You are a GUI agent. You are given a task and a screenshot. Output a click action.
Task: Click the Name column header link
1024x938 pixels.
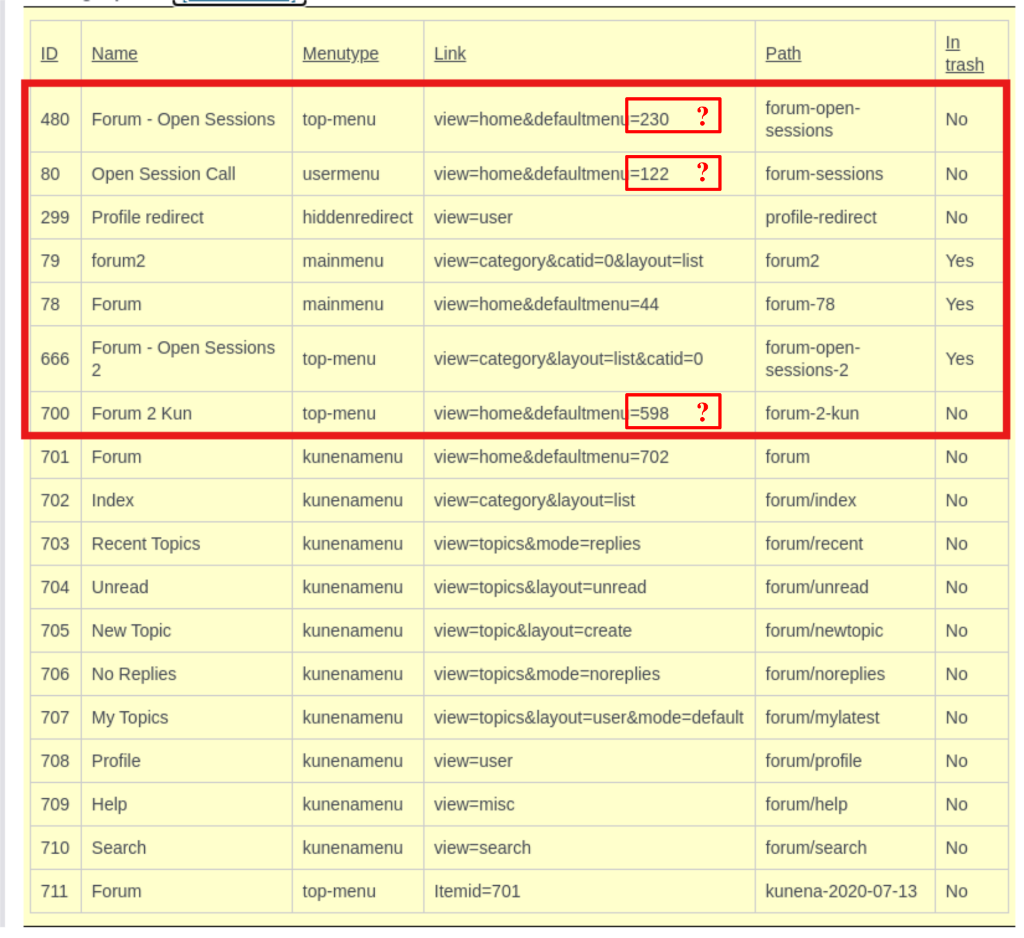(114, 54)
